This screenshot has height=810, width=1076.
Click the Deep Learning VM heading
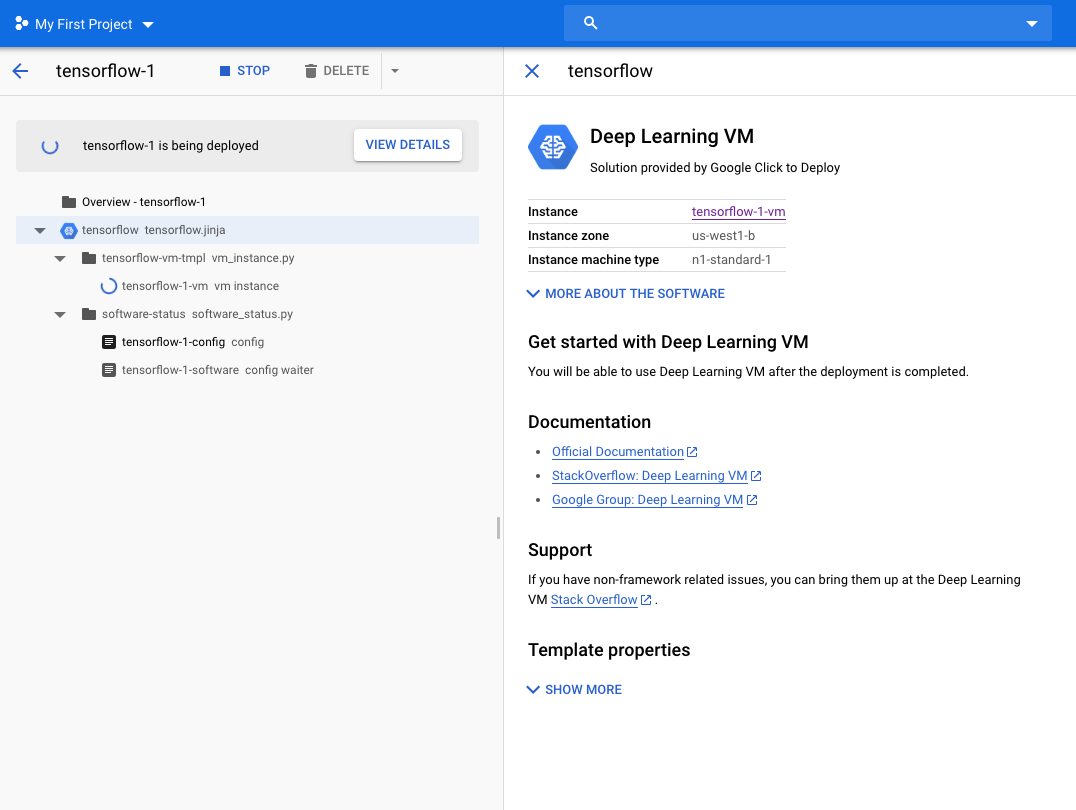672,137
